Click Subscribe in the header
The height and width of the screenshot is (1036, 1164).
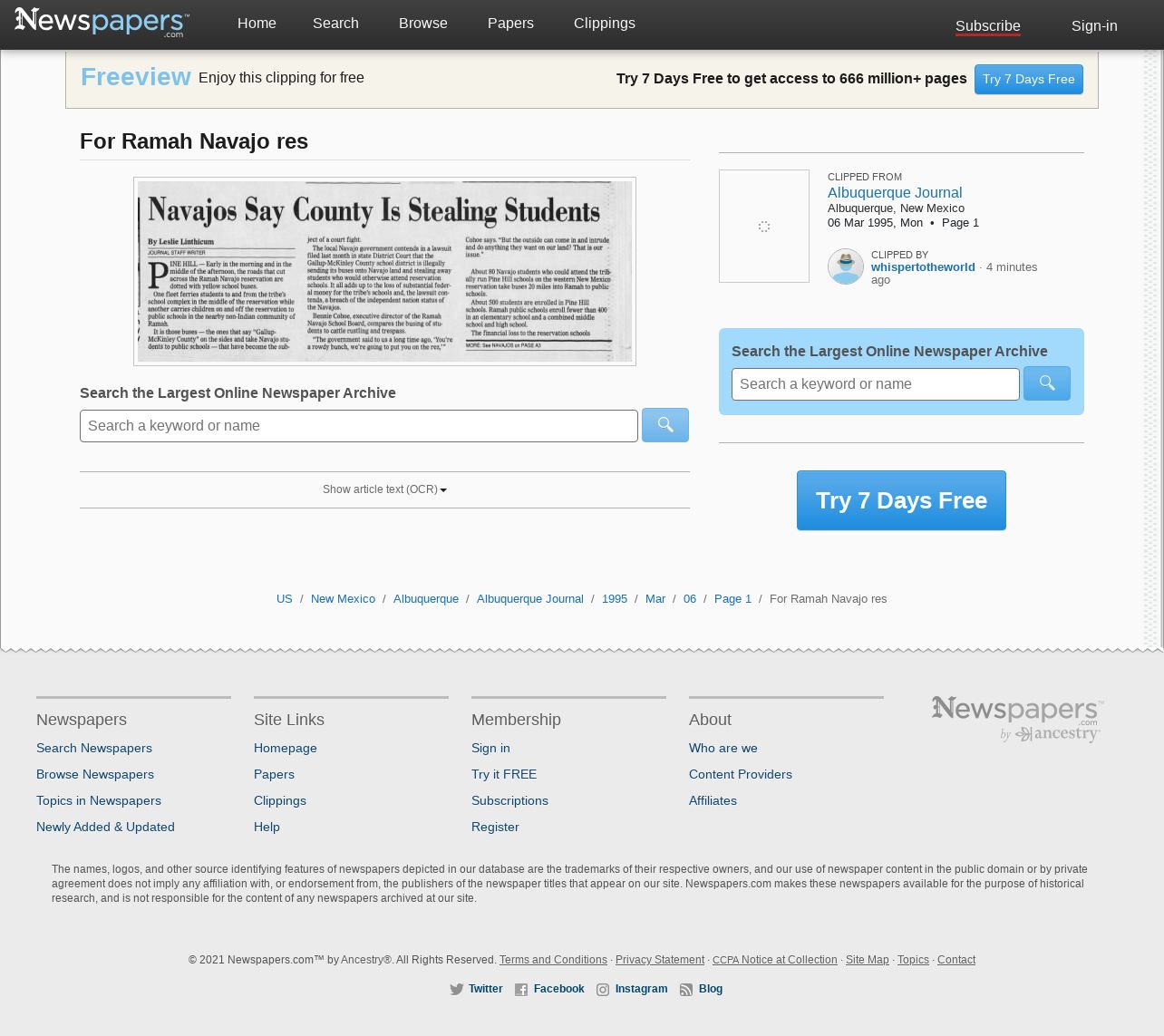tap(988, 26)
